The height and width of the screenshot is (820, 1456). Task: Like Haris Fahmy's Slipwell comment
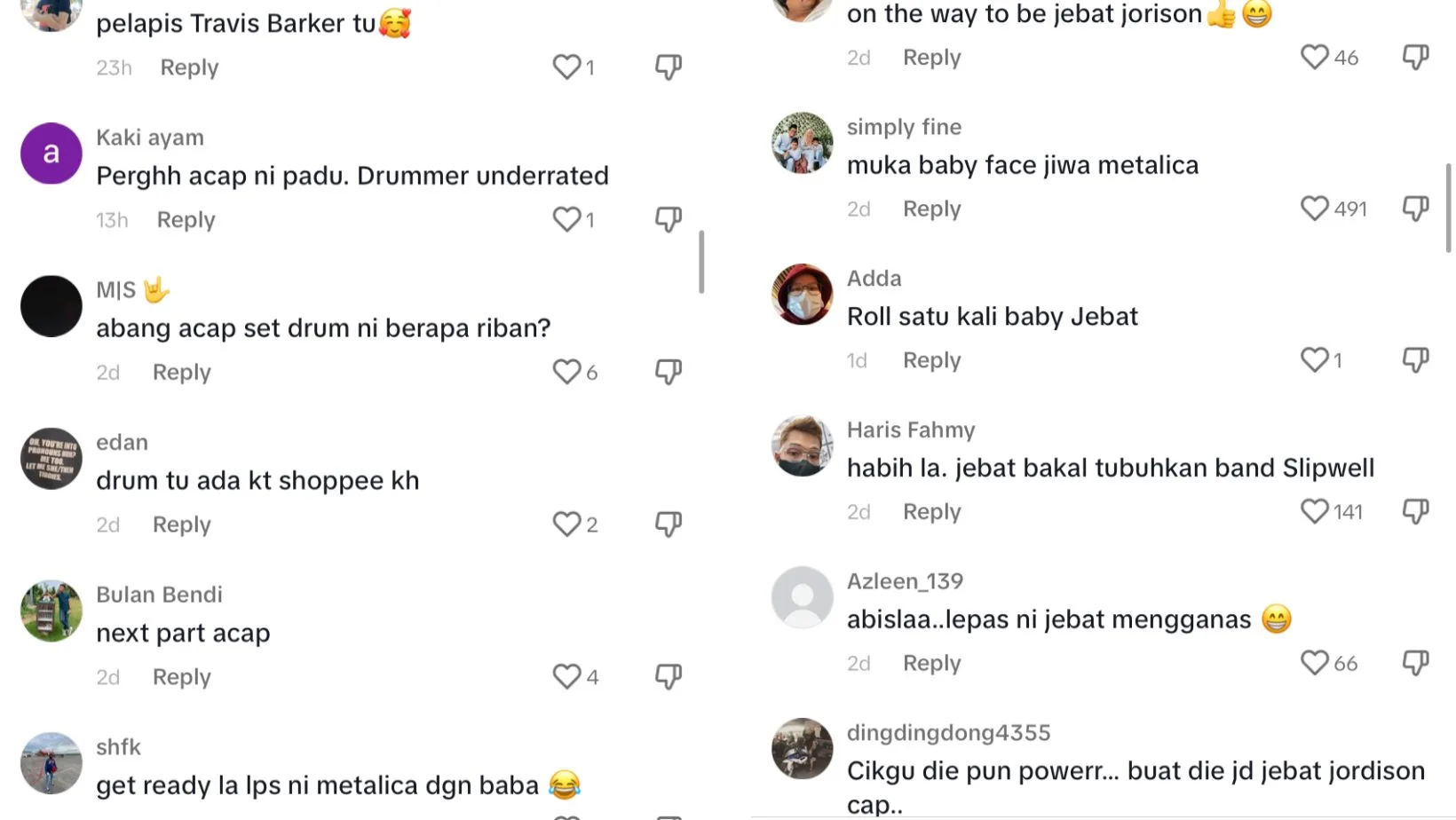pos(1314,512)
